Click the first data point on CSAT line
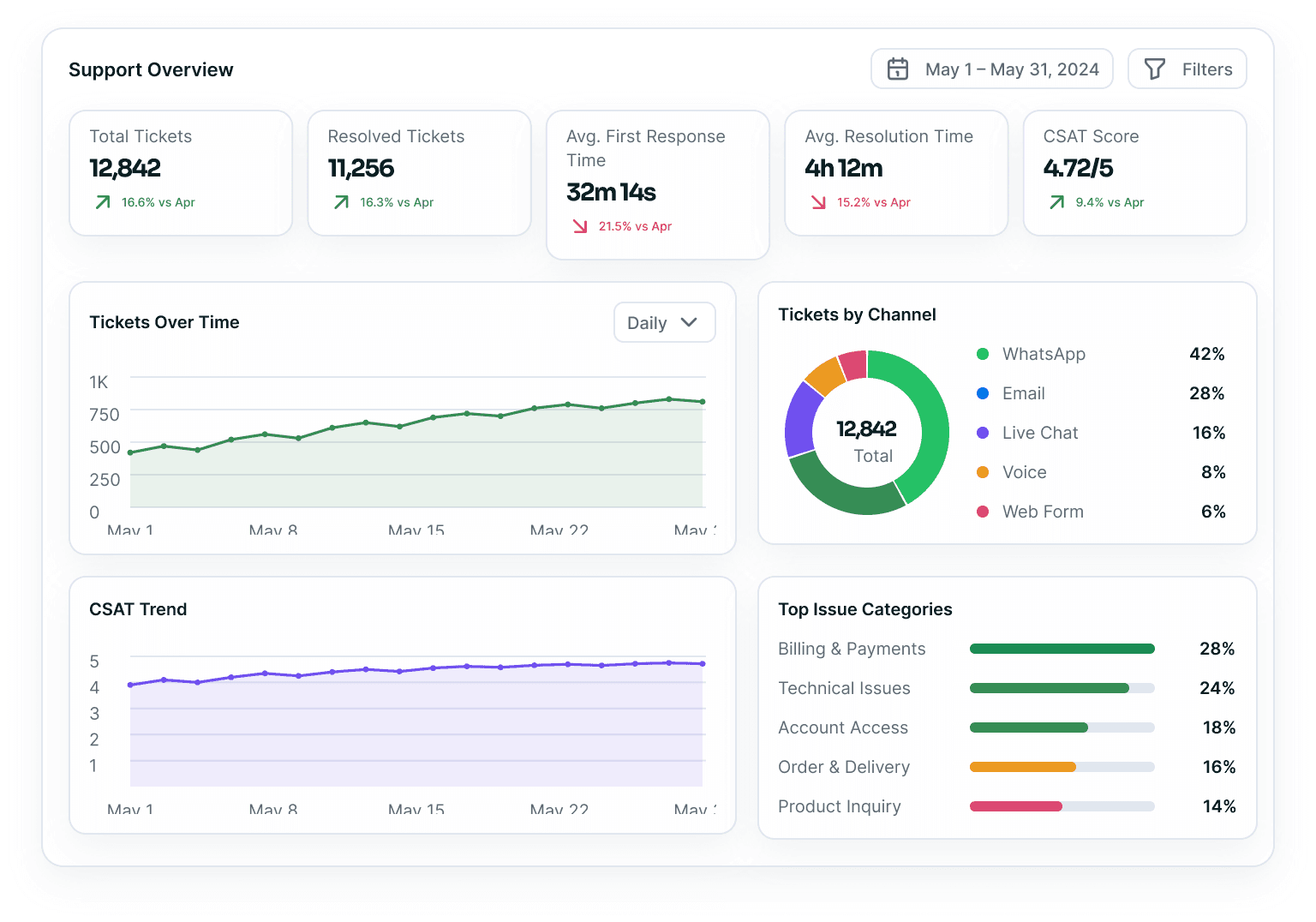 click(x=130, y=685)
